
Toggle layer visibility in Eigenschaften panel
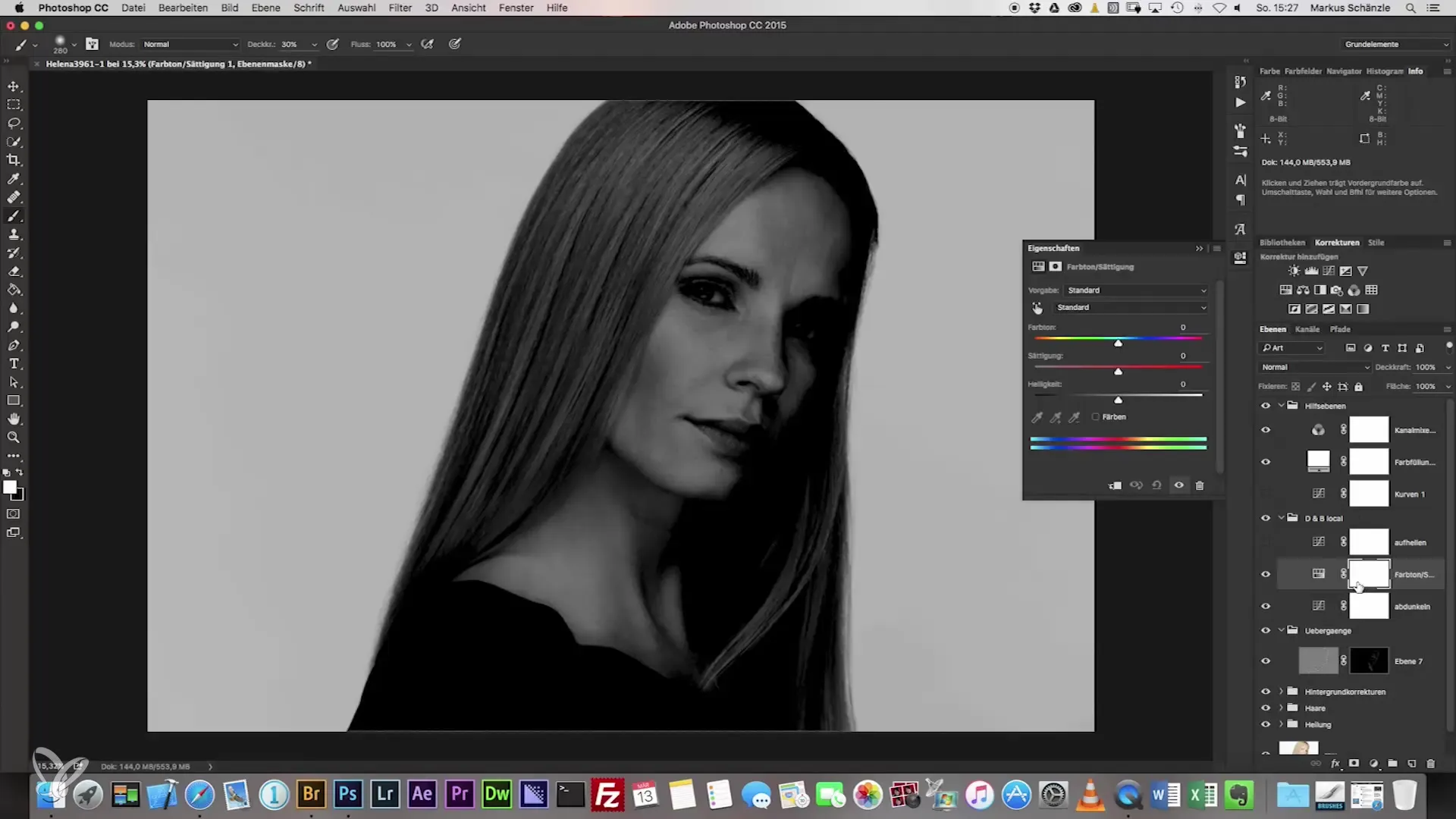click(x=1178, y=485)
